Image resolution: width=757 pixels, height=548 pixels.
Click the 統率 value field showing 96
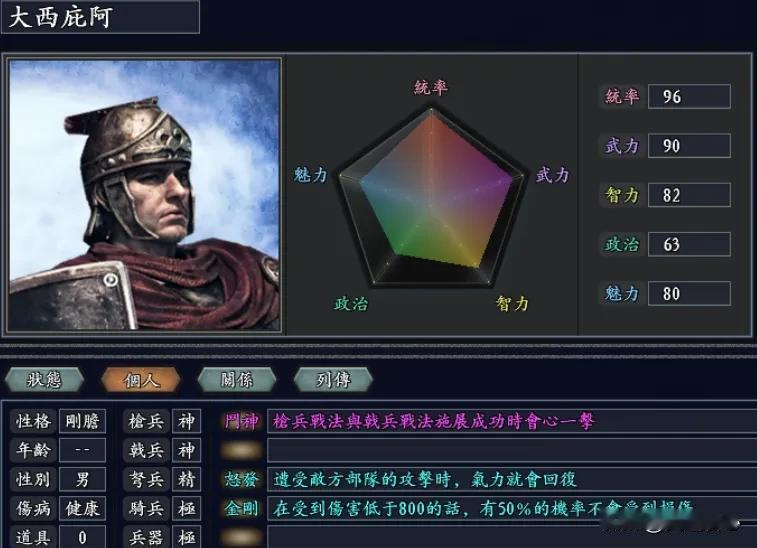(689, 97)
